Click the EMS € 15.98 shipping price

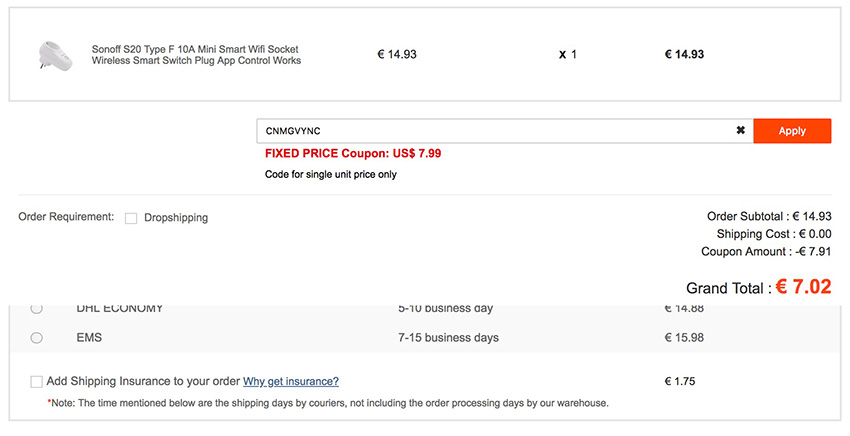click(684, 338)
